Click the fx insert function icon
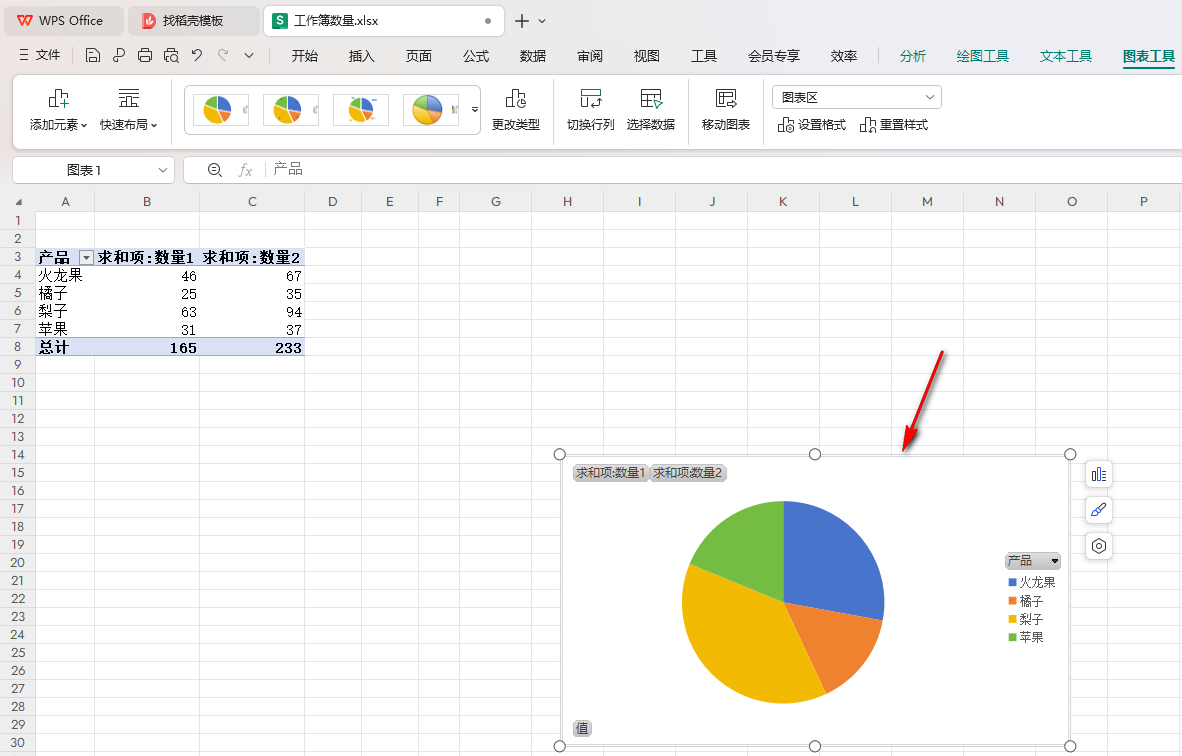1182x756 pixels. point(245,170)
